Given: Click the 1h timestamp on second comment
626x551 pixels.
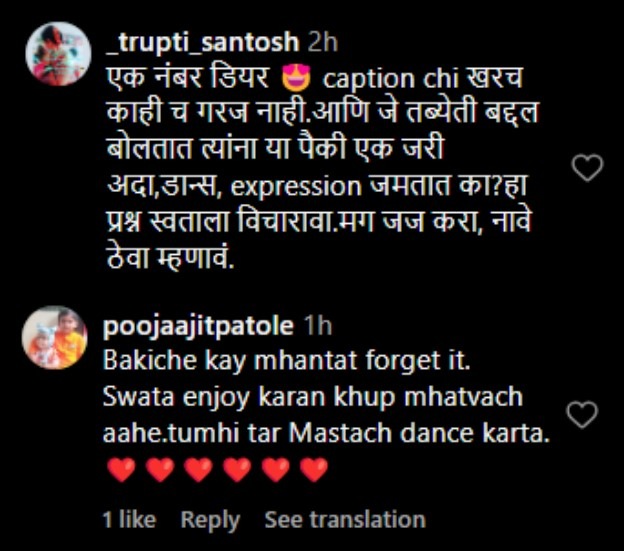Looking at the screenshot, I should click(316, 327).
